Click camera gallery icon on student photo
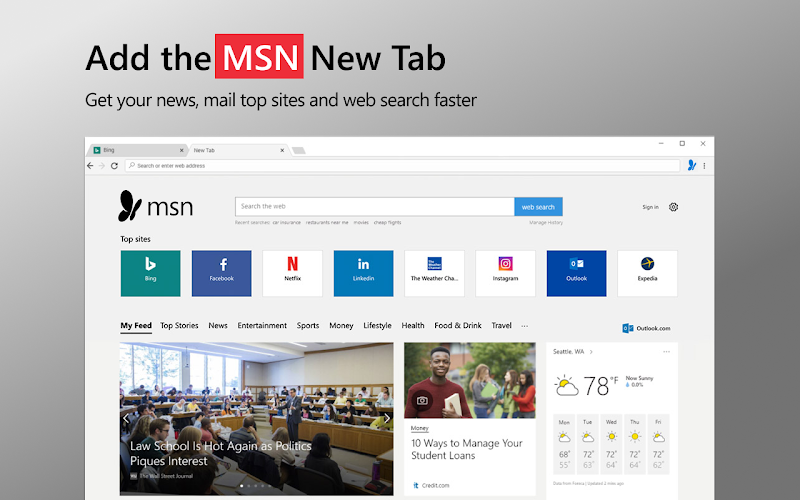Viewport: 800px width, 500px height. pos(422,401)
